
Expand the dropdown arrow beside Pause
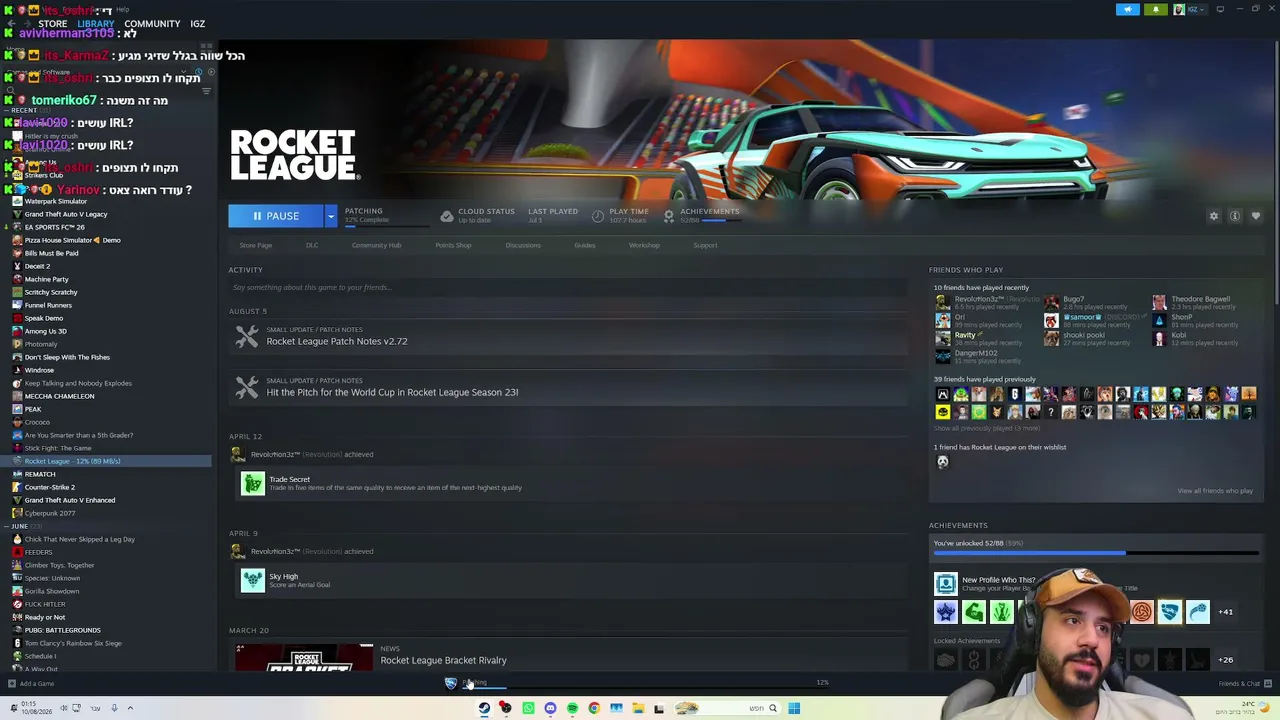click(x=331, y=216)
